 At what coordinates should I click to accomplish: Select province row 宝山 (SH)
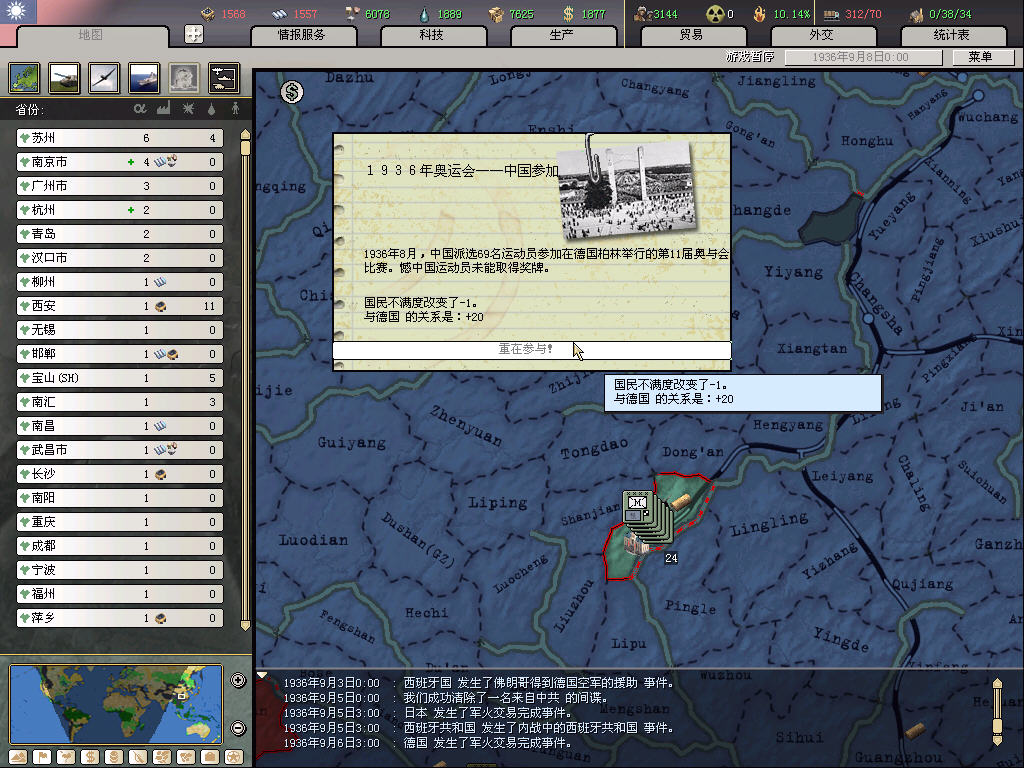point(120,377)
